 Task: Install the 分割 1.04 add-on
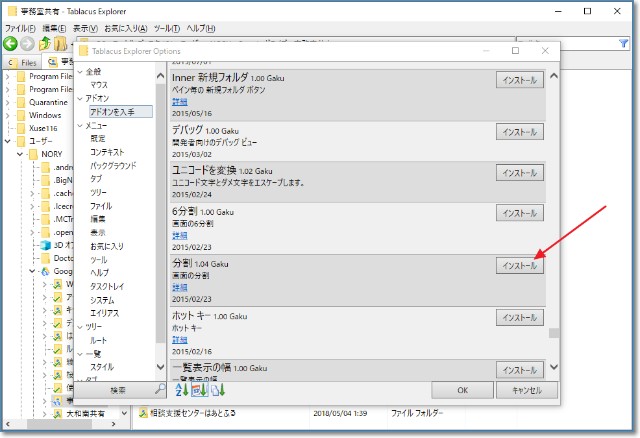tap(520, 265)
